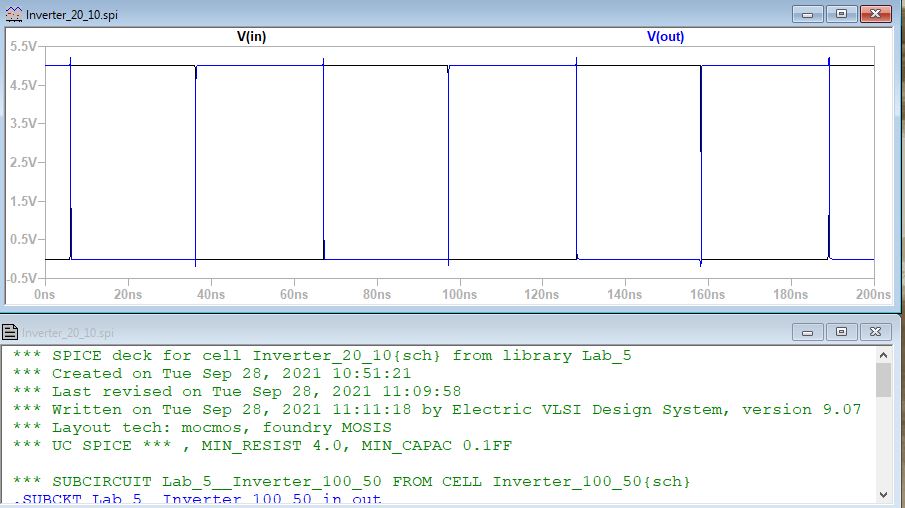Click the 2.5V vertical axis label
This screenshot has width=905, height=508.
24,162
